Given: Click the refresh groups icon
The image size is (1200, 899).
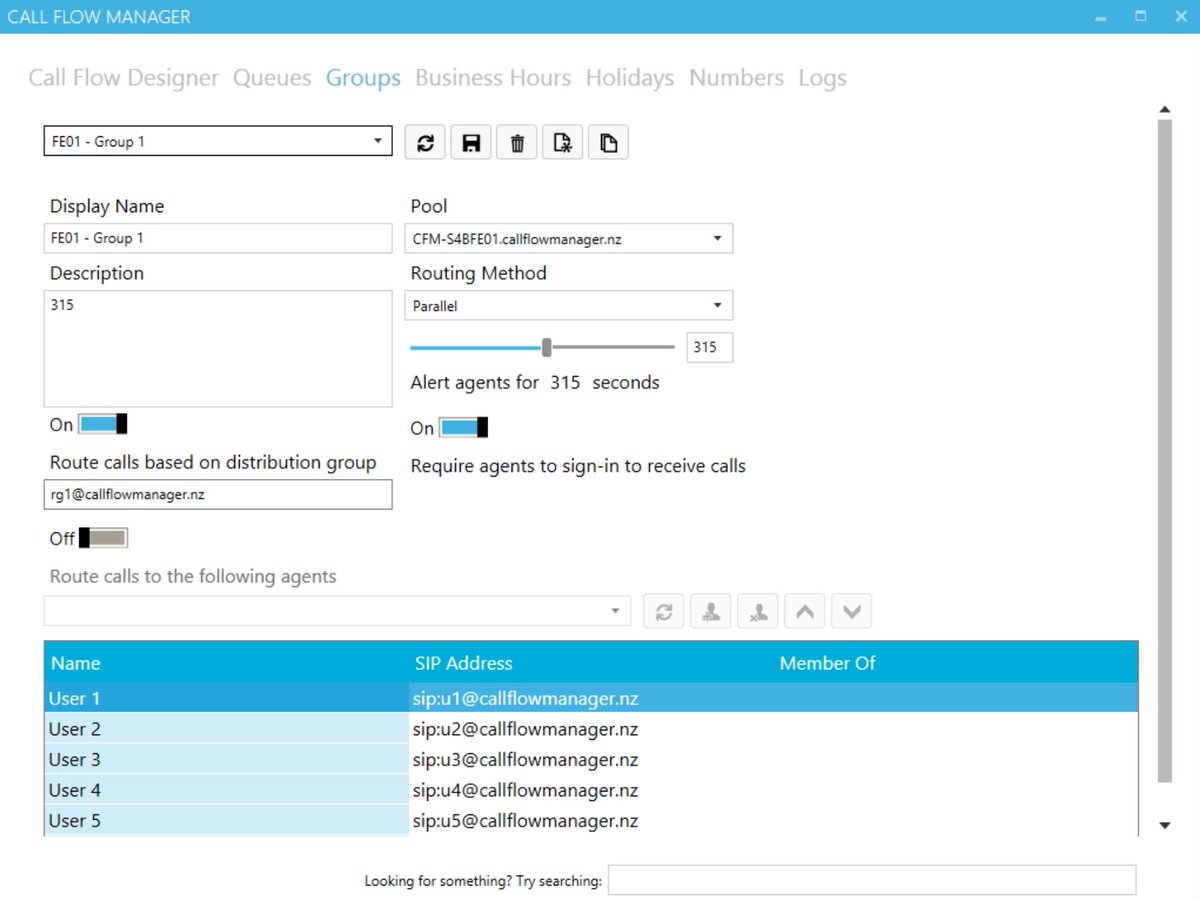Looking at the screenshot, I should [x=425, y=142].
